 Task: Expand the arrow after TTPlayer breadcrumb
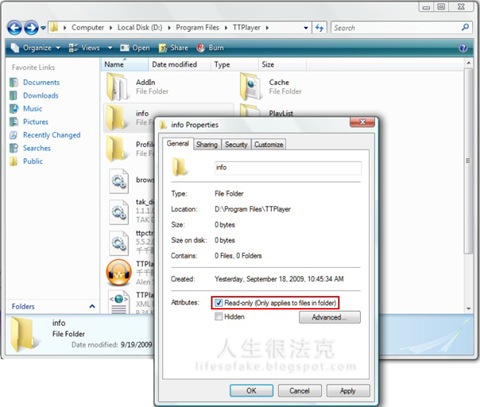click(x=267, y=28)
